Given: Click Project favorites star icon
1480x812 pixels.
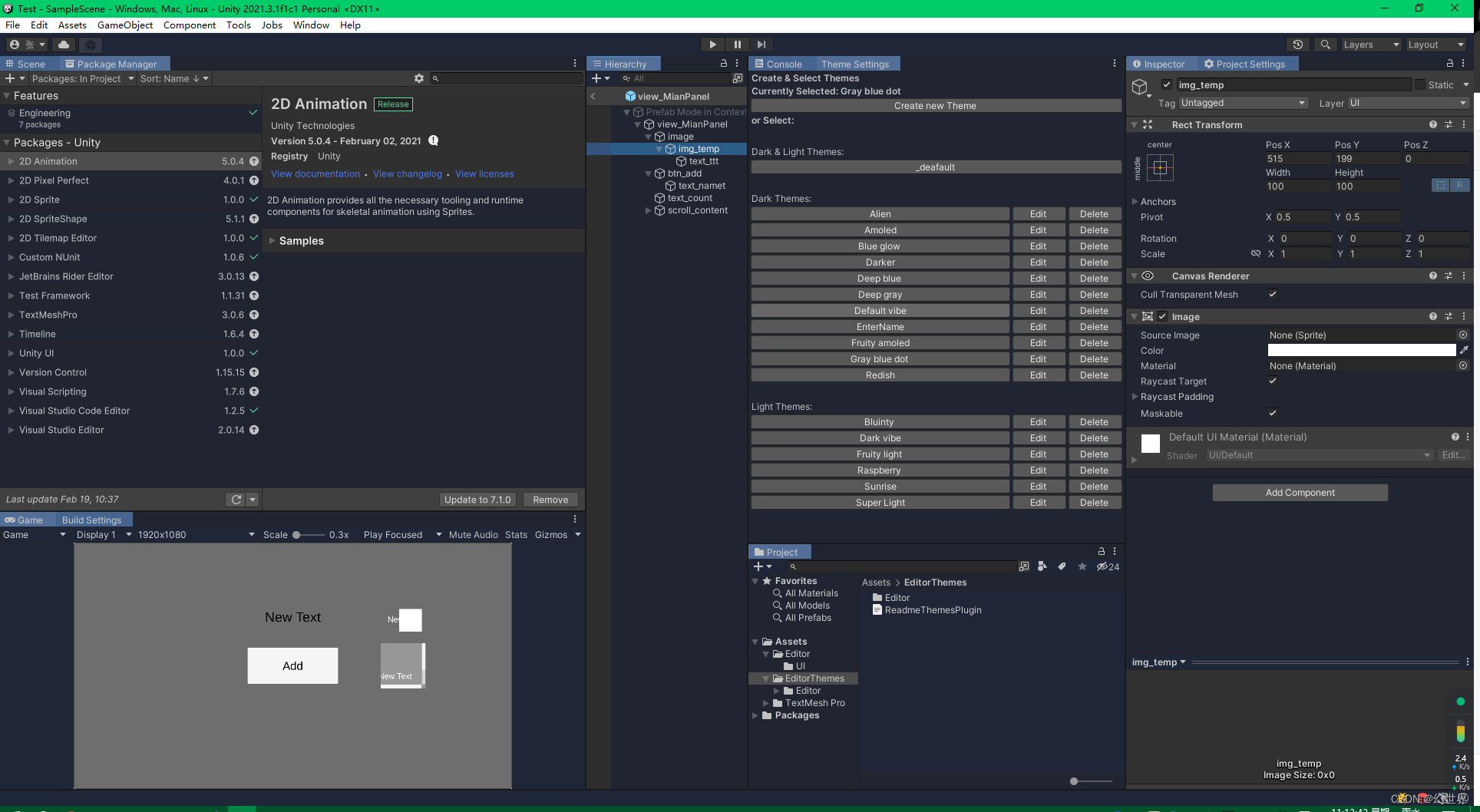Looking at the screenshot, I should [1082, 566].
